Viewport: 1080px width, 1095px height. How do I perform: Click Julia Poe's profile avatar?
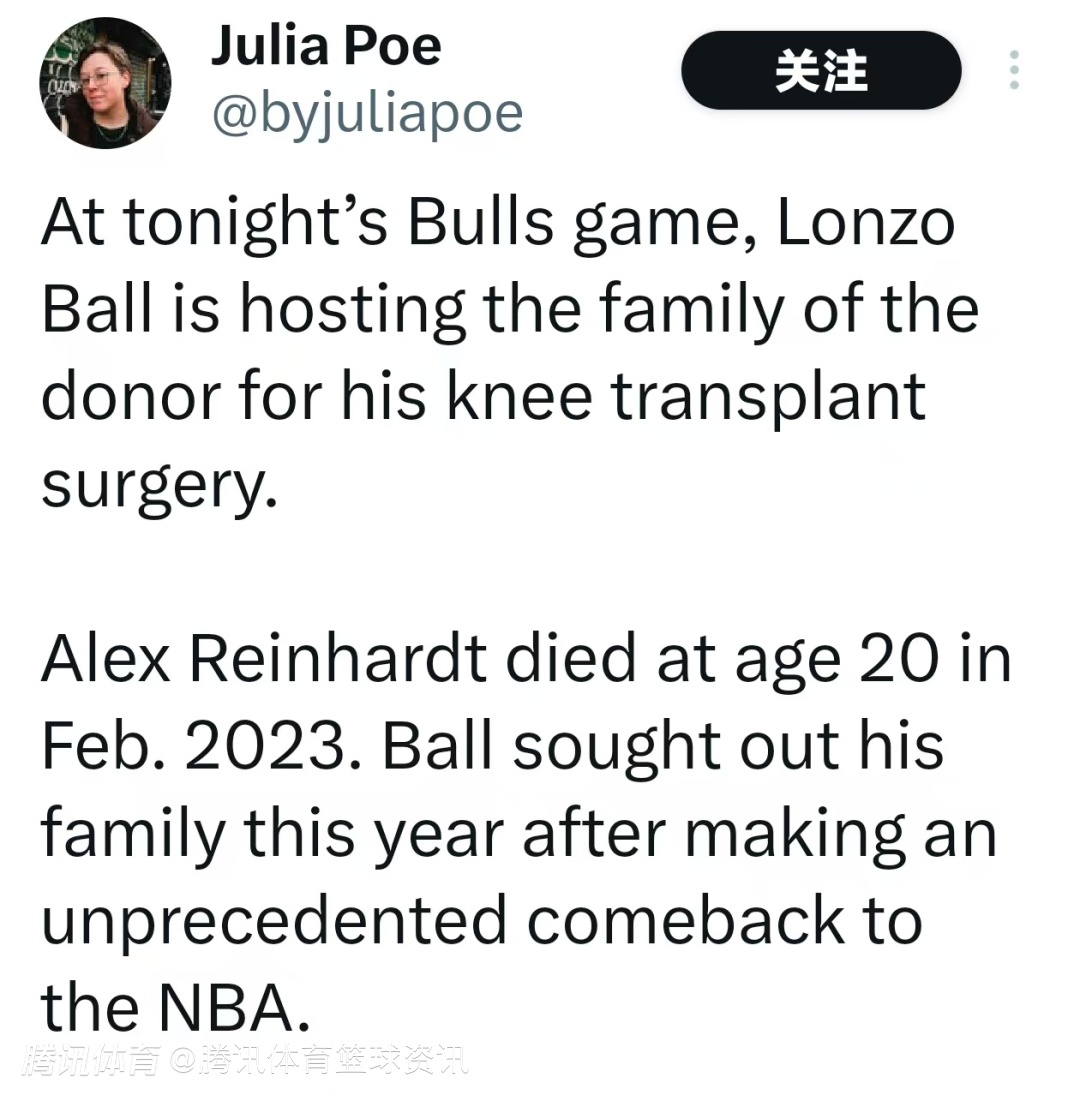[105, 83]
